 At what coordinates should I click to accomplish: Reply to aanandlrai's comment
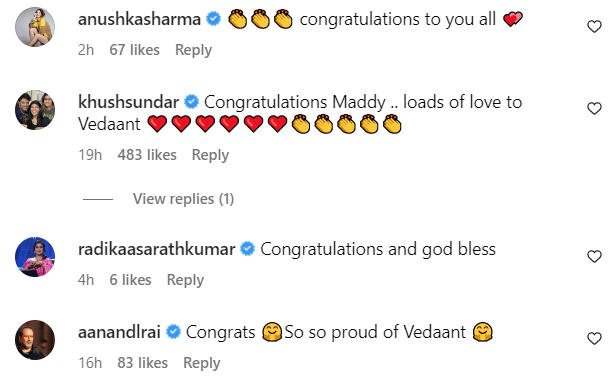202,363
